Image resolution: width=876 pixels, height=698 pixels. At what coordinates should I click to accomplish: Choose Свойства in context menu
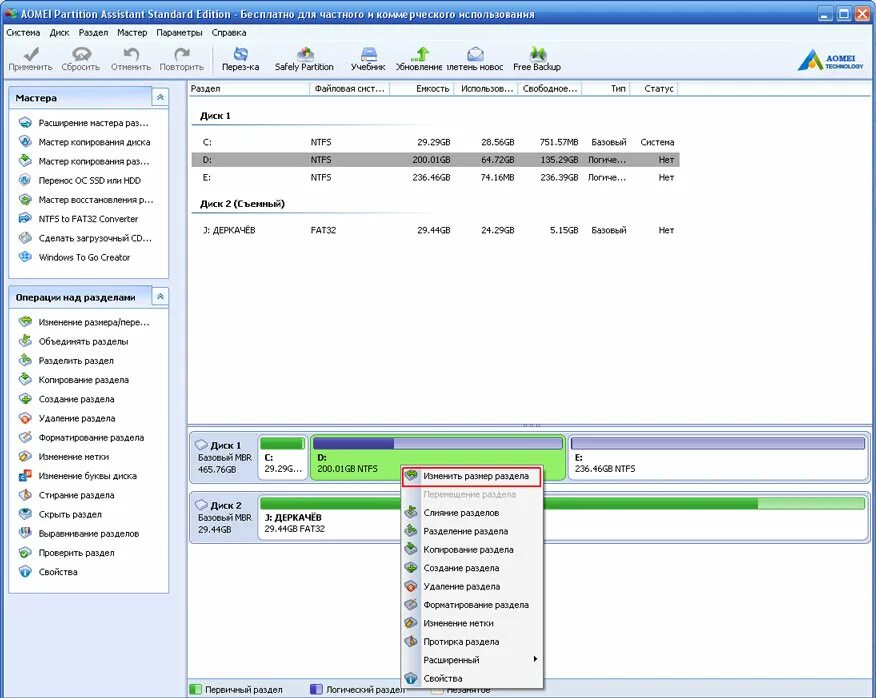point(472,679)
